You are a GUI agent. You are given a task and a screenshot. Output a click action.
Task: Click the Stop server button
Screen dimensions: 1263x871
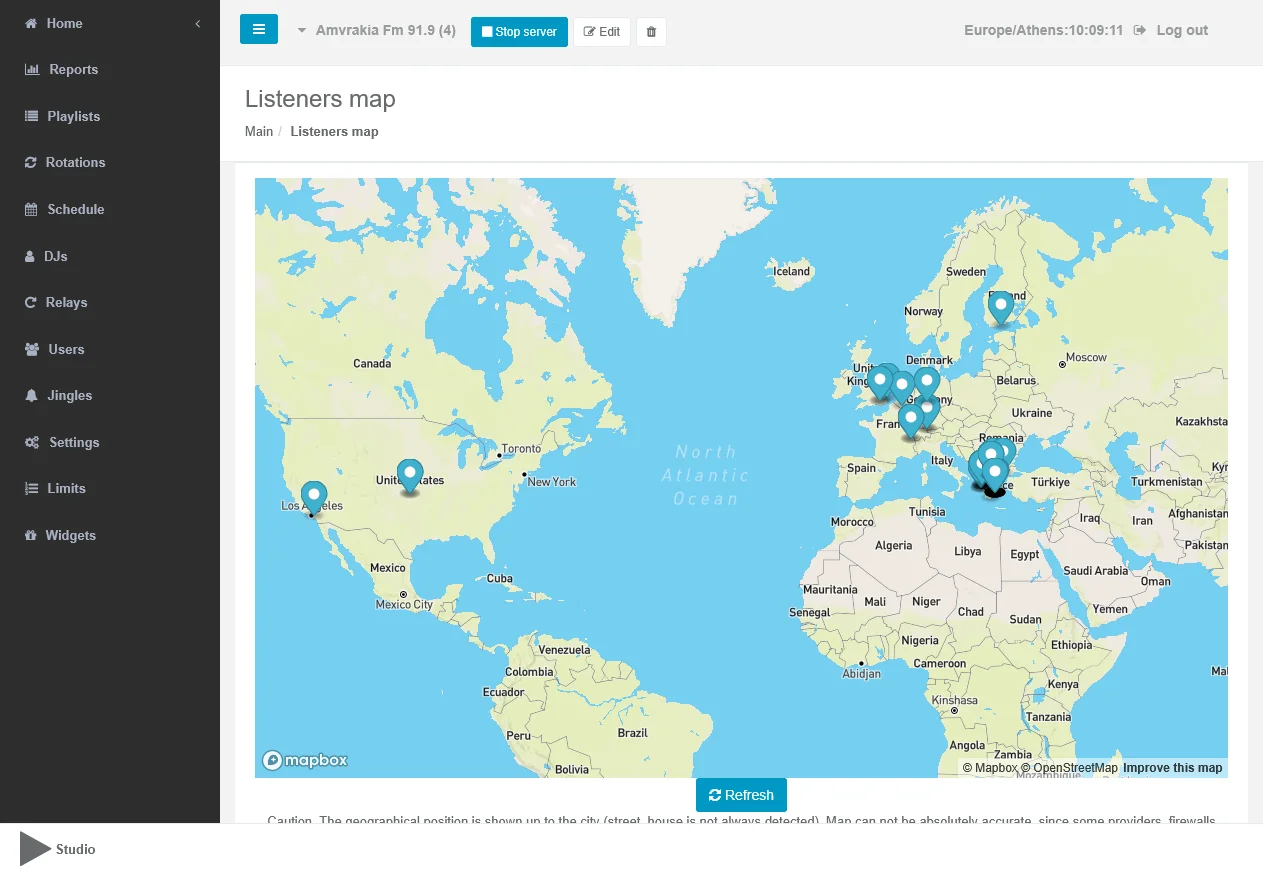point(519,32)
